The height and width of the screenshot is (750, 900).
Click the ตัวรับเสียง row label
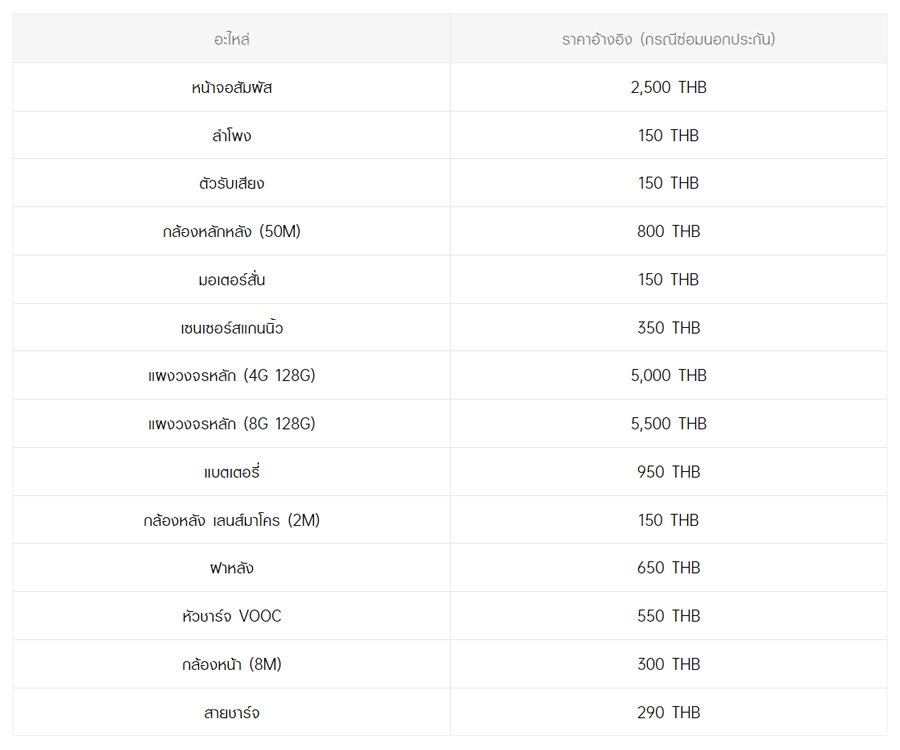coord(231,183)
